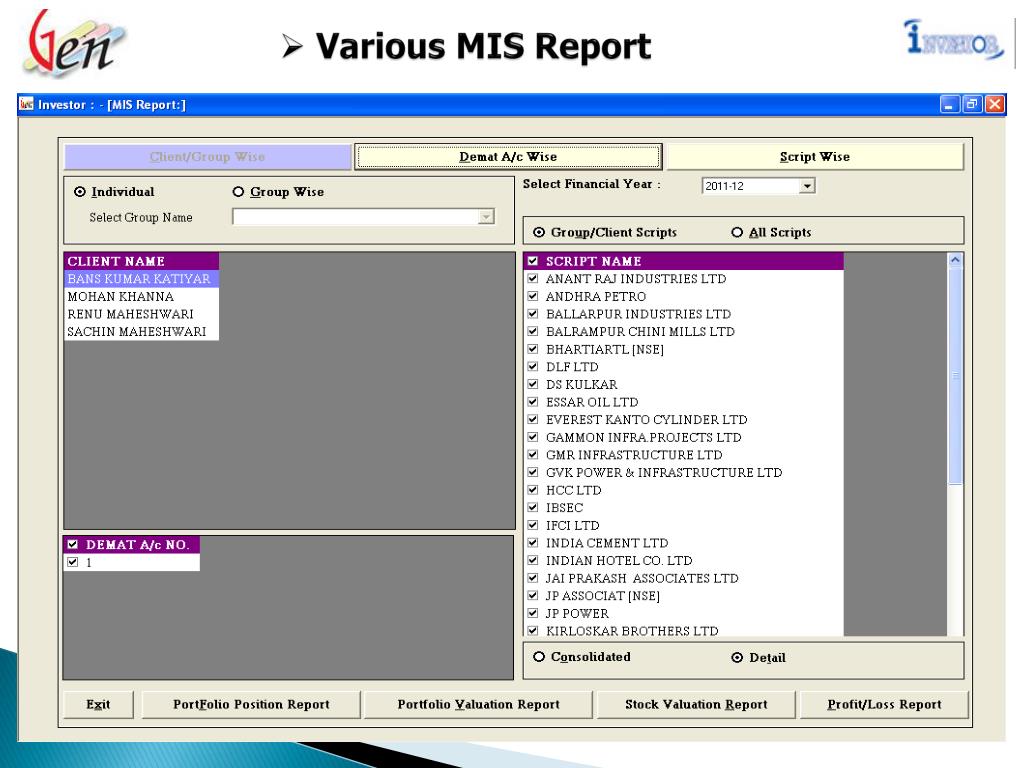Uncheck EVEREST KANTO CYLINDER LTD script
This screenshot has width=1024, height=768.
(533, 420)
